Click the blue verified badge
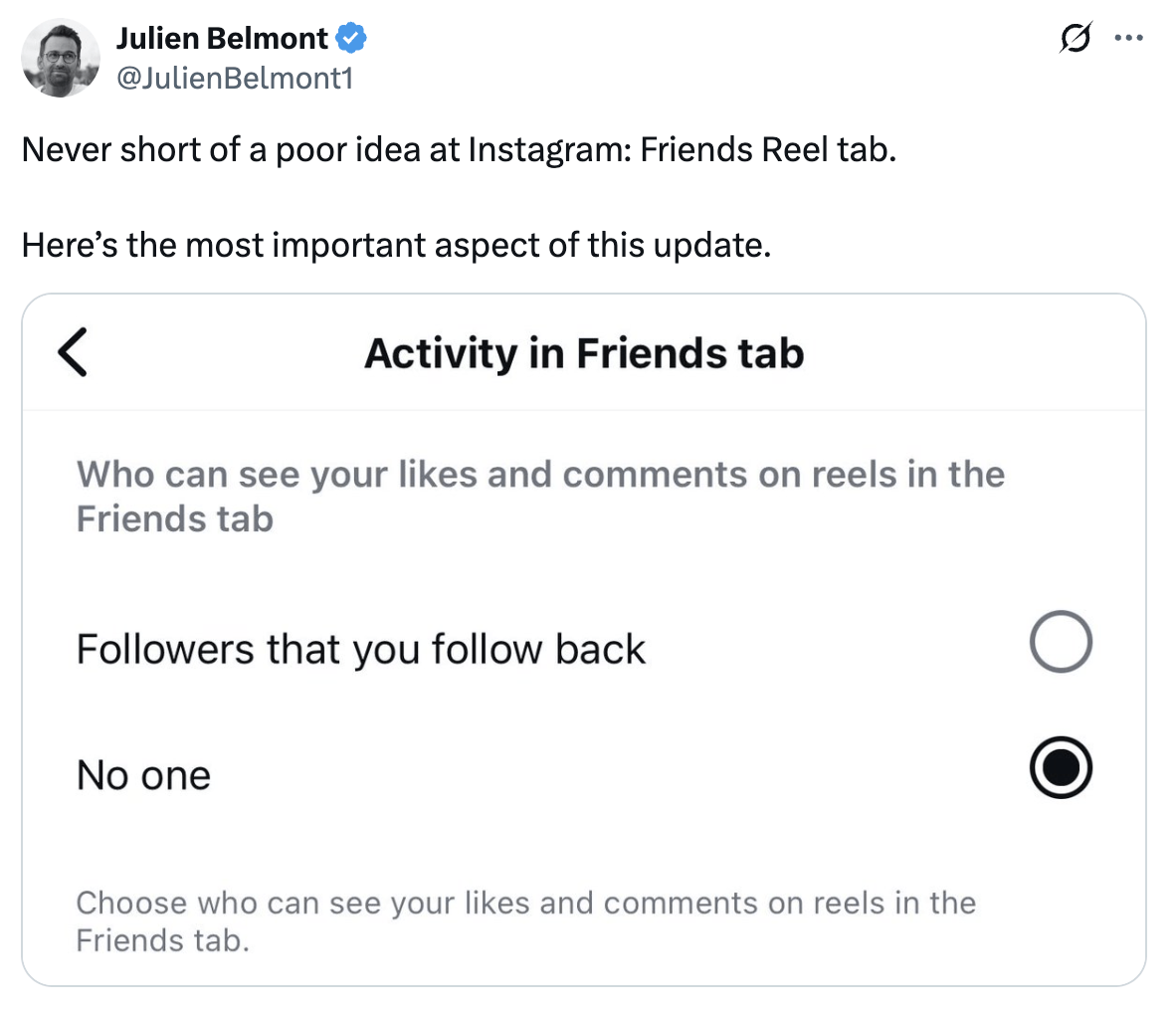Image resolution: width=1176 pixels, height=1013 pixels. pyautogui.click(x=350, y=39)
